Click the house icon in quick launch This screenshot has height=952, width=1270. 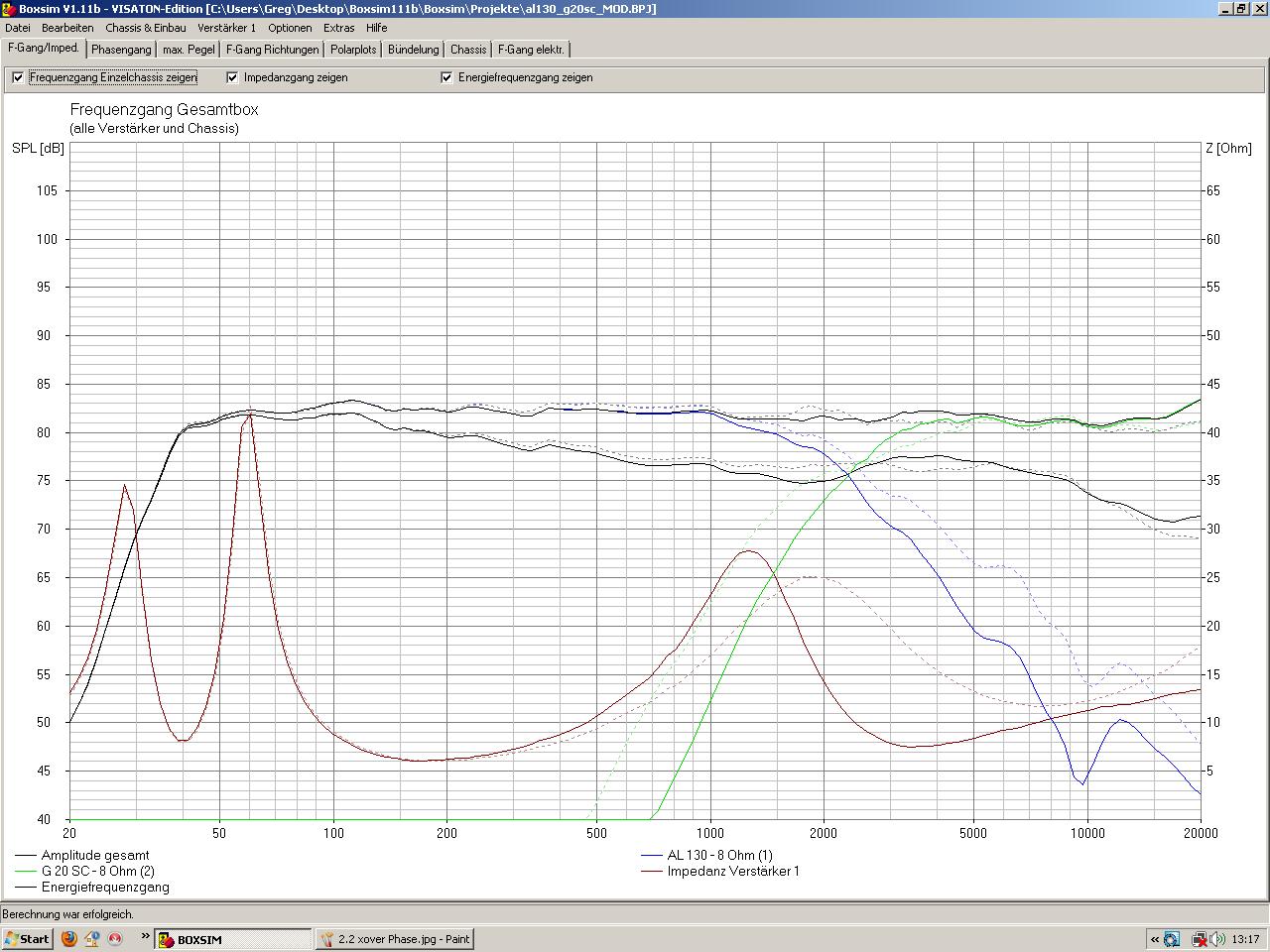click(x=92, y=938)
